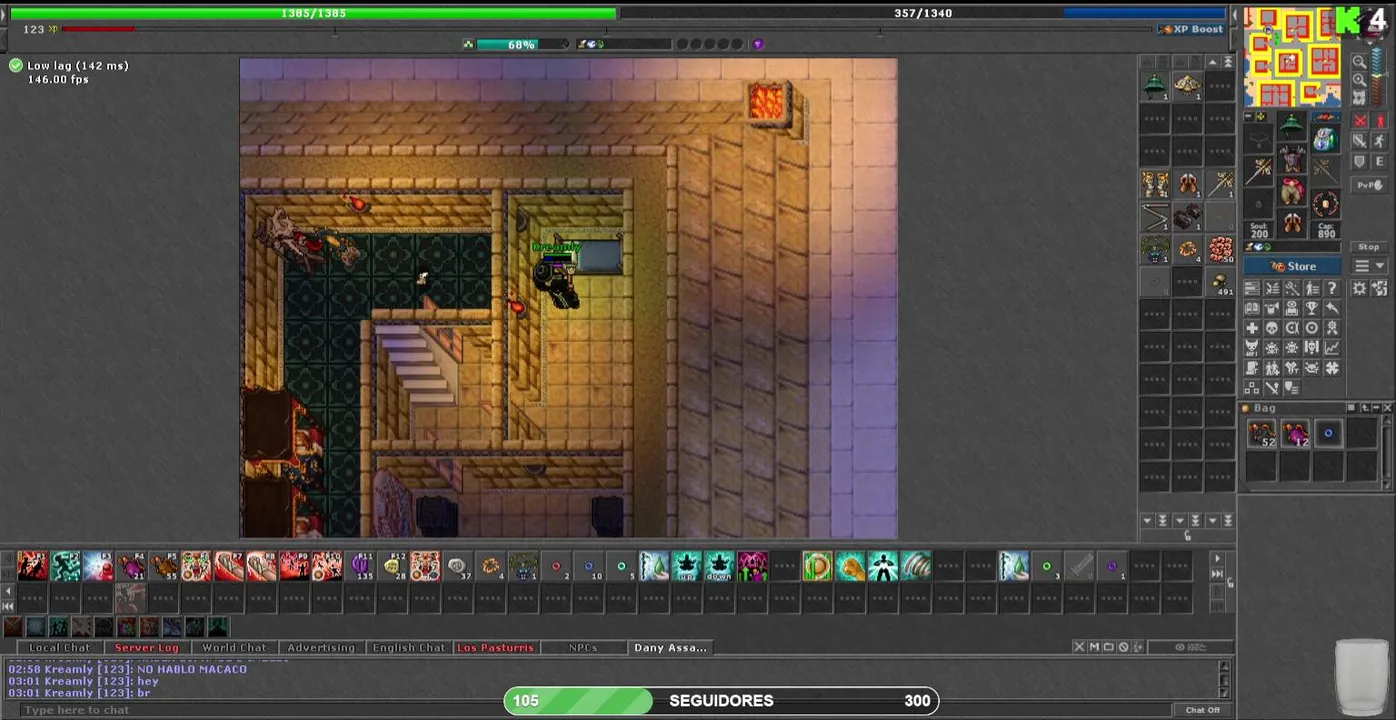Toggle the red figure combat icon
This screenshot has height=720, width=1396.
click(1381, 120)
